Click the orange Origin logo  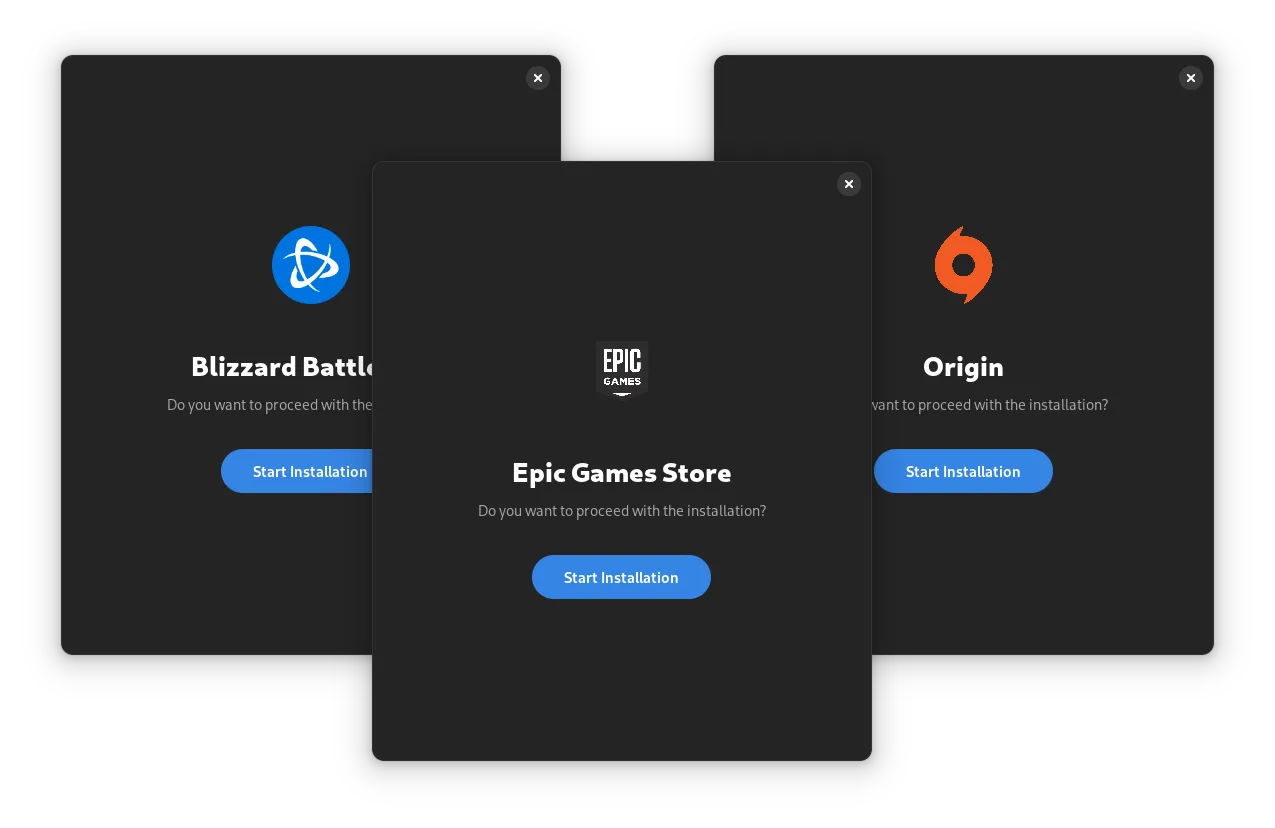tap(963, 265)
